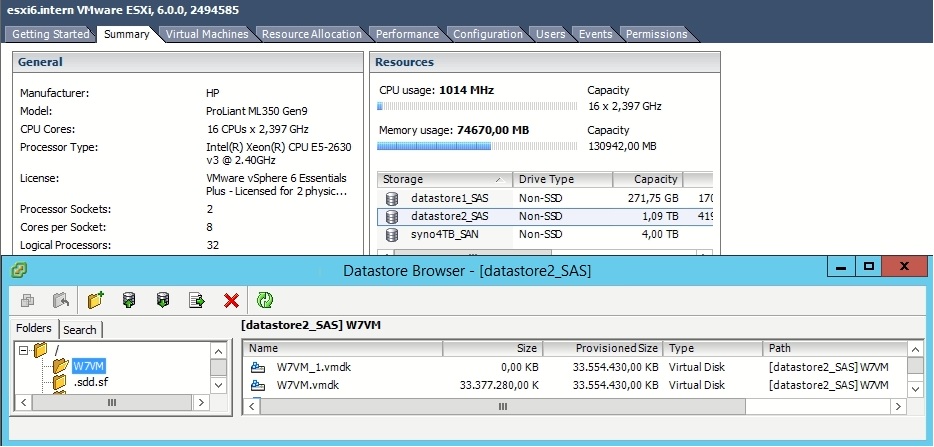Sort files by Size column header
The image size is (934, 447).
[x=492, y=348]
